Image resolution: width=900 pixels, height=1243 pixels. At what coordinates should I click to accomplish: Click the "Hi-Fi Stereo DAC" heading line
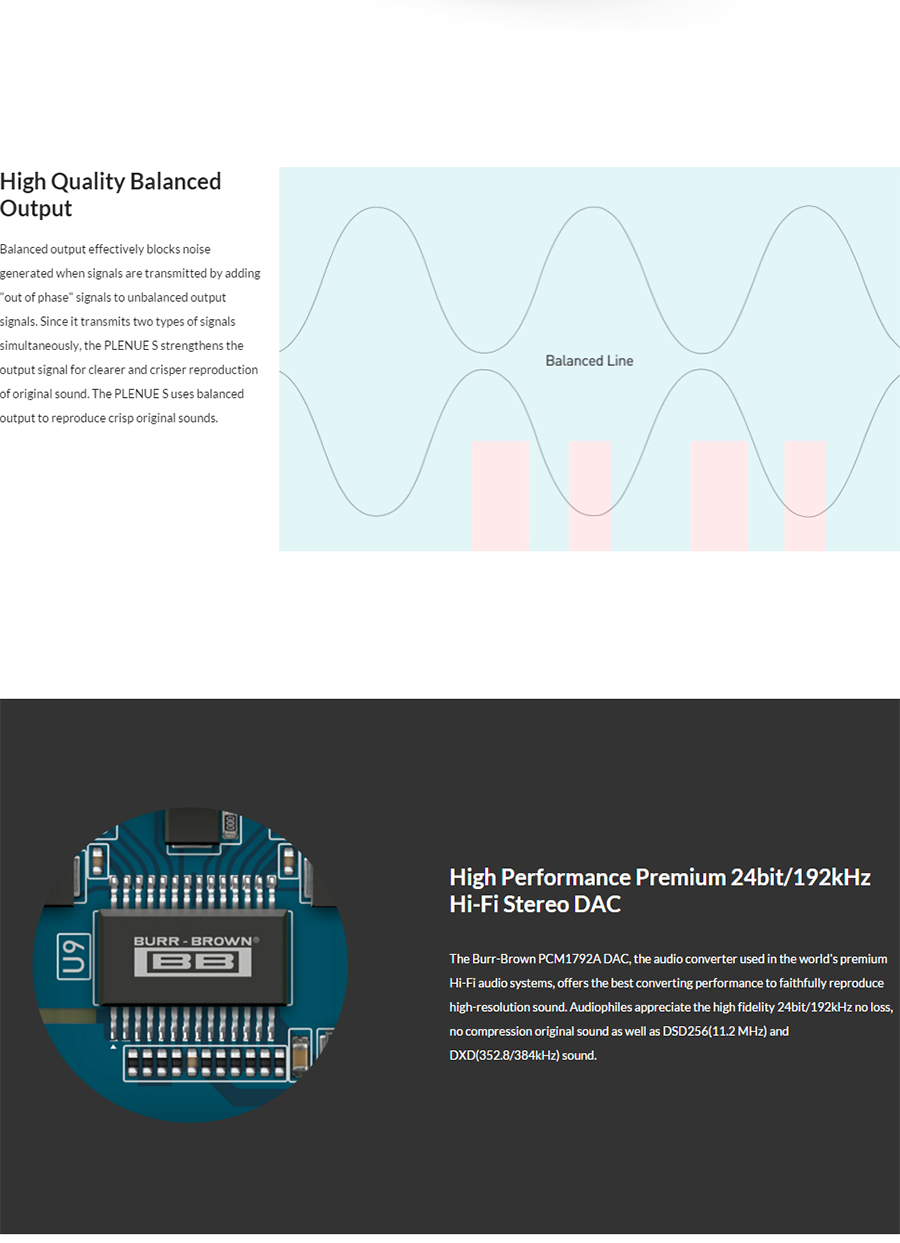click(x=535, y=904)
